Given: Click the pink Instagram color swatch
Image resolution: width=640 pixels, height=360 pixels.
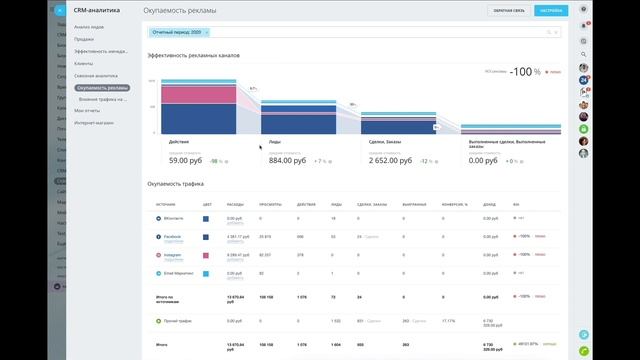Looking at the screenshot, I should [x=206, y=256].
